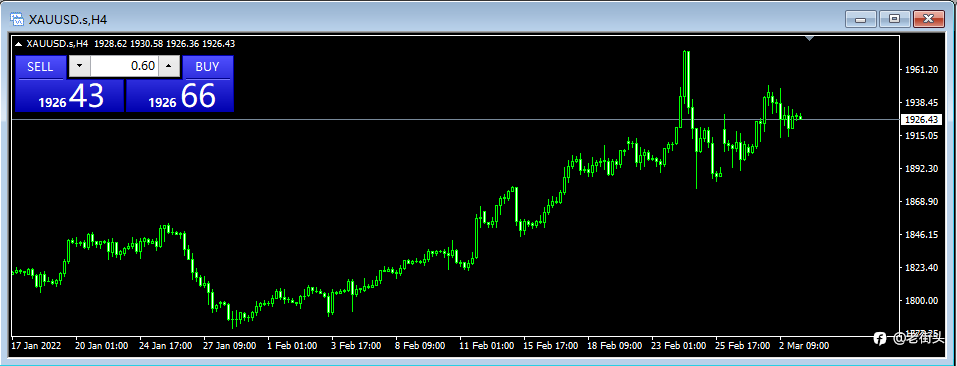Minimize the XAUUSD.s chart window
The image size is (957, 366).
(x=861, y=20)
